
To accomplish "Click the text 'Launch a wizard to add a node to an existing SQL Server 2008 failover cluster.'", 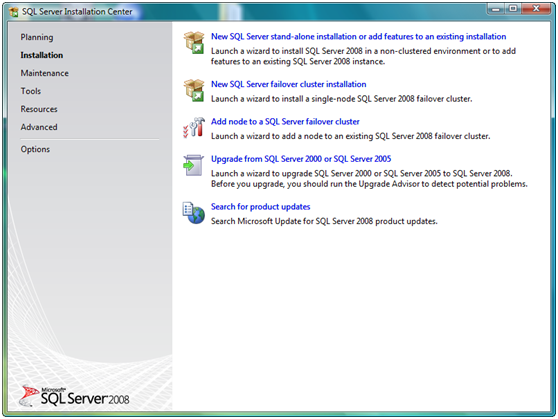I will [351, 136].
